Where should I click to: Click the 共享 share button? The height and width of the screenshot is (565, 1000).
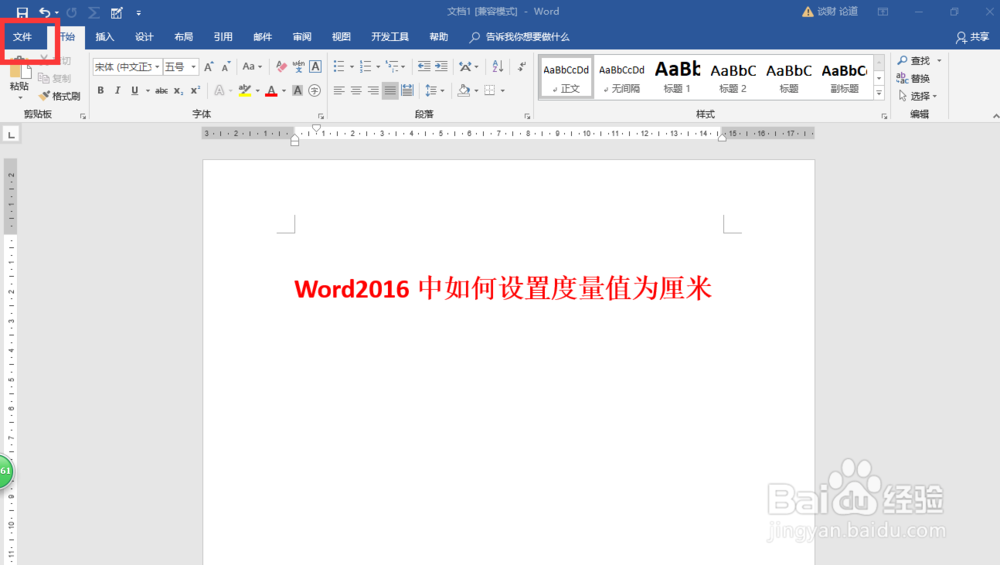click(973, 37)
